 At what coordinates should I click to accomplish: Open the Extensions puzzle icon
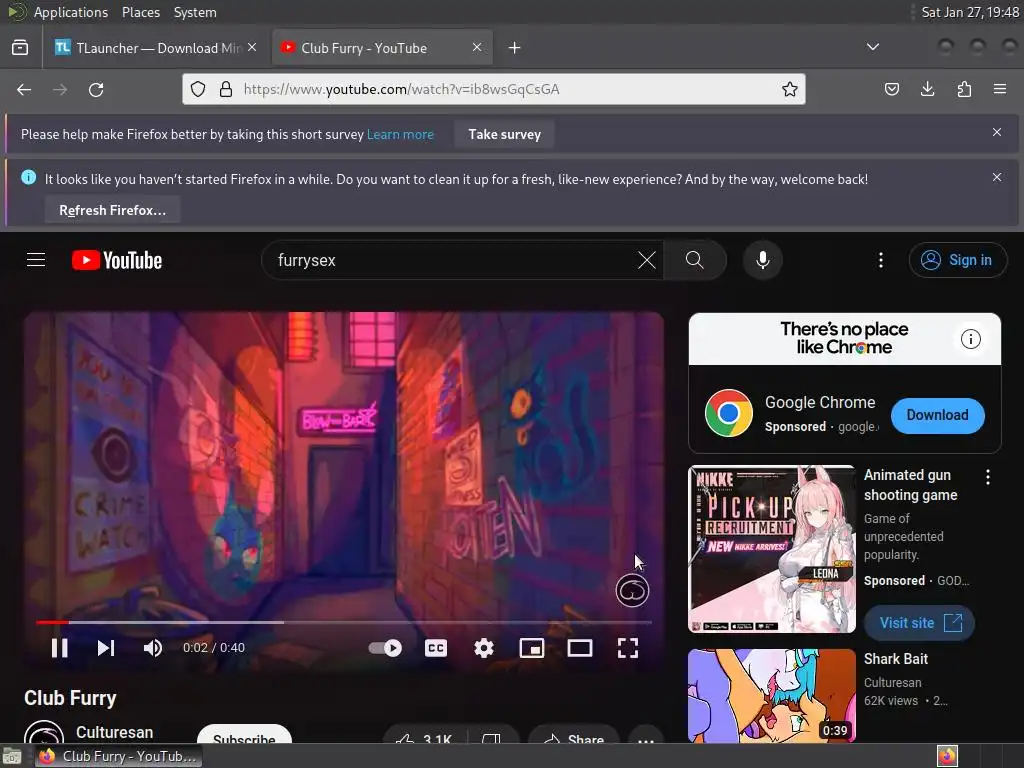964,89
